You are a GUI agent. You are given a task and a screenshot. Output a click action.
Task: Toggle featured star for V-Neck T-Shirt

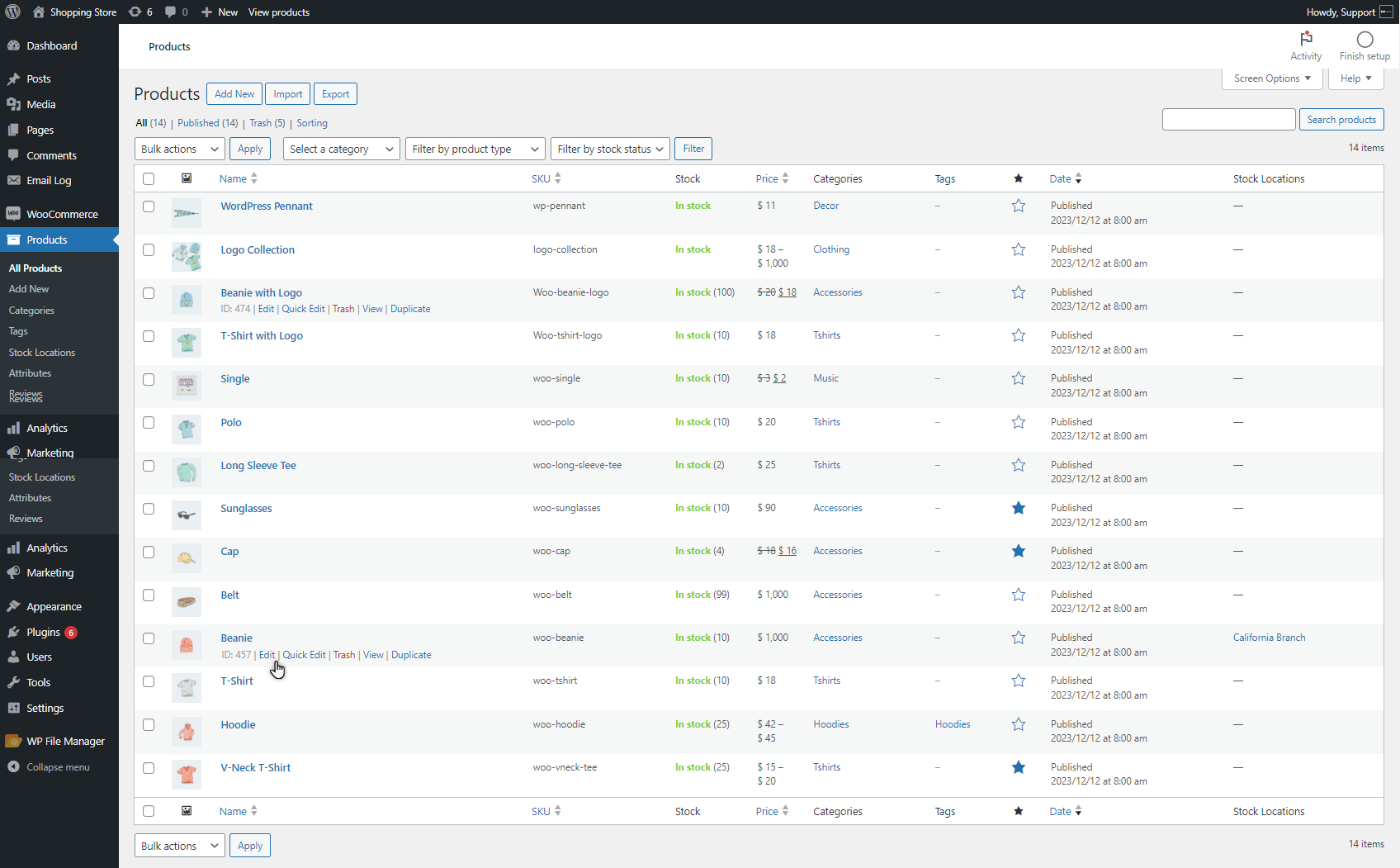coord(1019,767)
